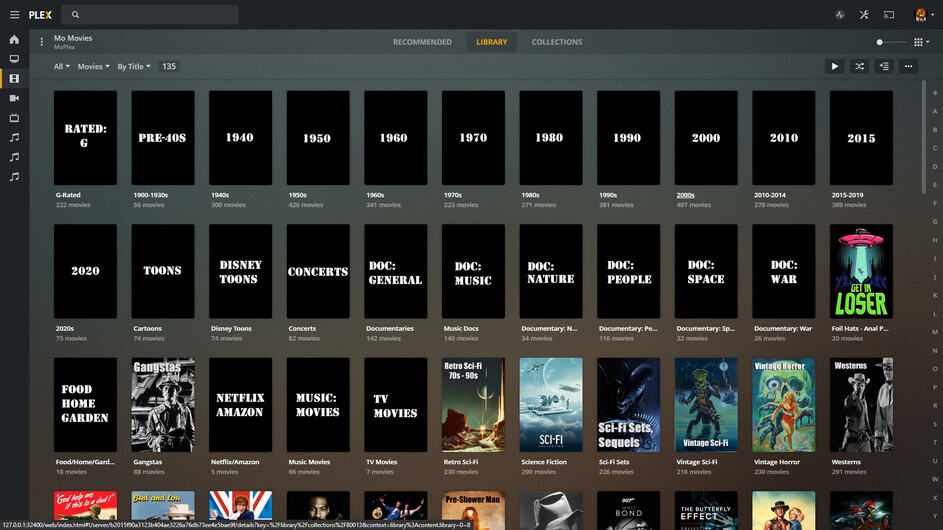Open the 1970 collection poster
Screen dimensions: 943x530
(x=473, y=138)
